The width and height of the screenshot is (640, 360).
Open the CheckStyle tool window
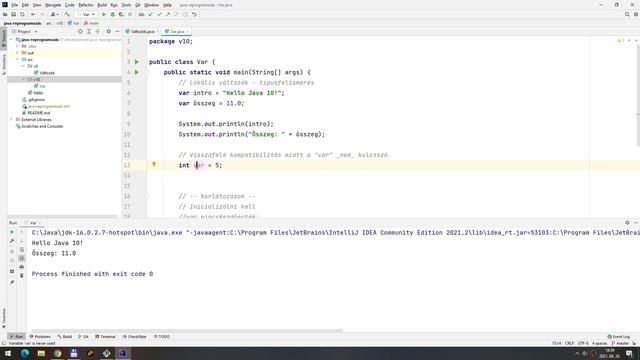pyautogui.click(x=135, y=337)
